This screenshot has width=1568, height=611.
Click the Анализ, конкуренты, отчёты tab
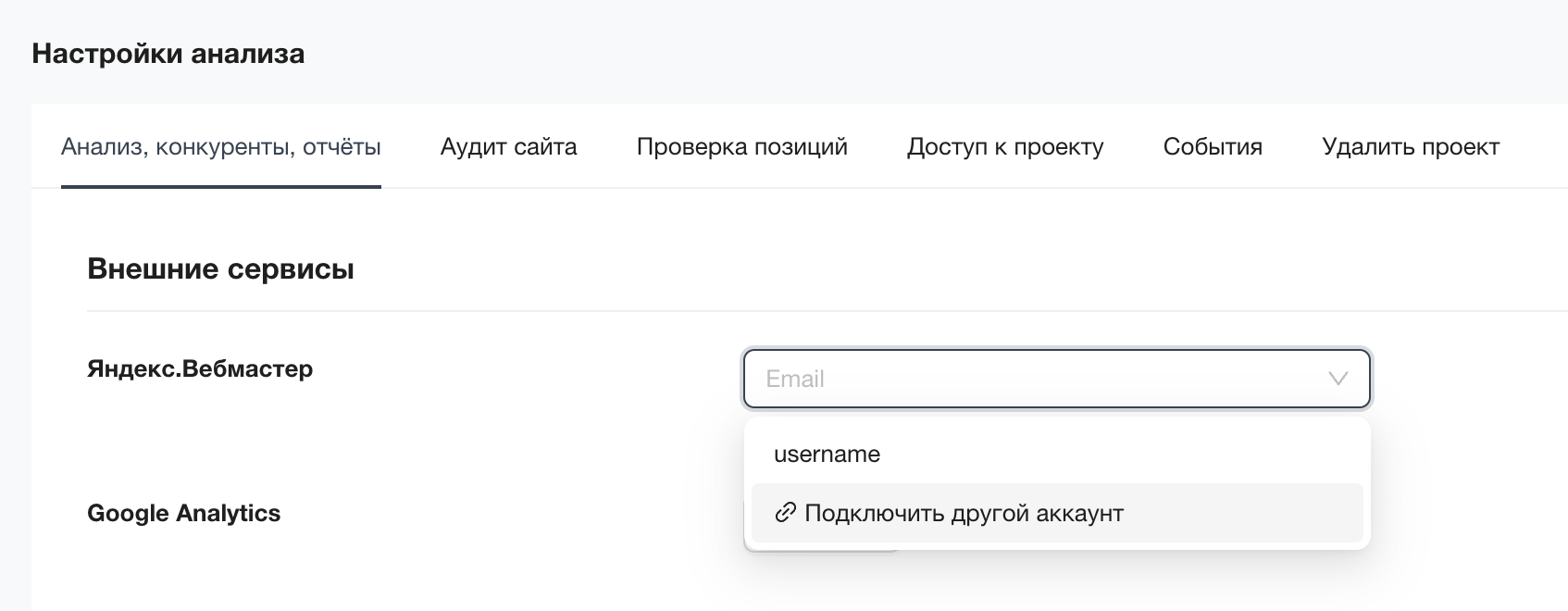[x=221, y=147]
